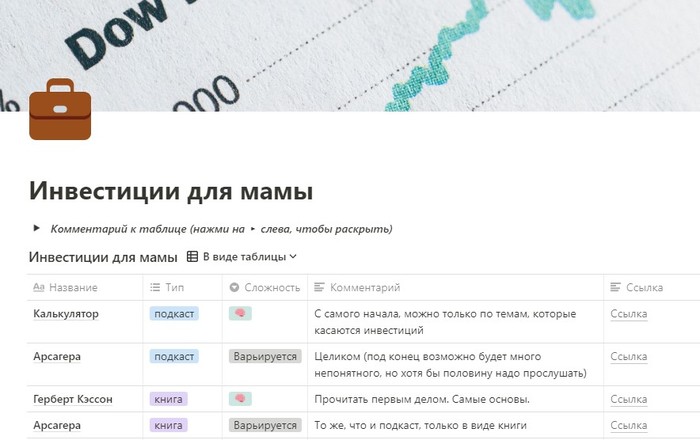Click the Название column header
Viewport: 700px width, 440px height.
pyautogui.click(x=85, y=287)
